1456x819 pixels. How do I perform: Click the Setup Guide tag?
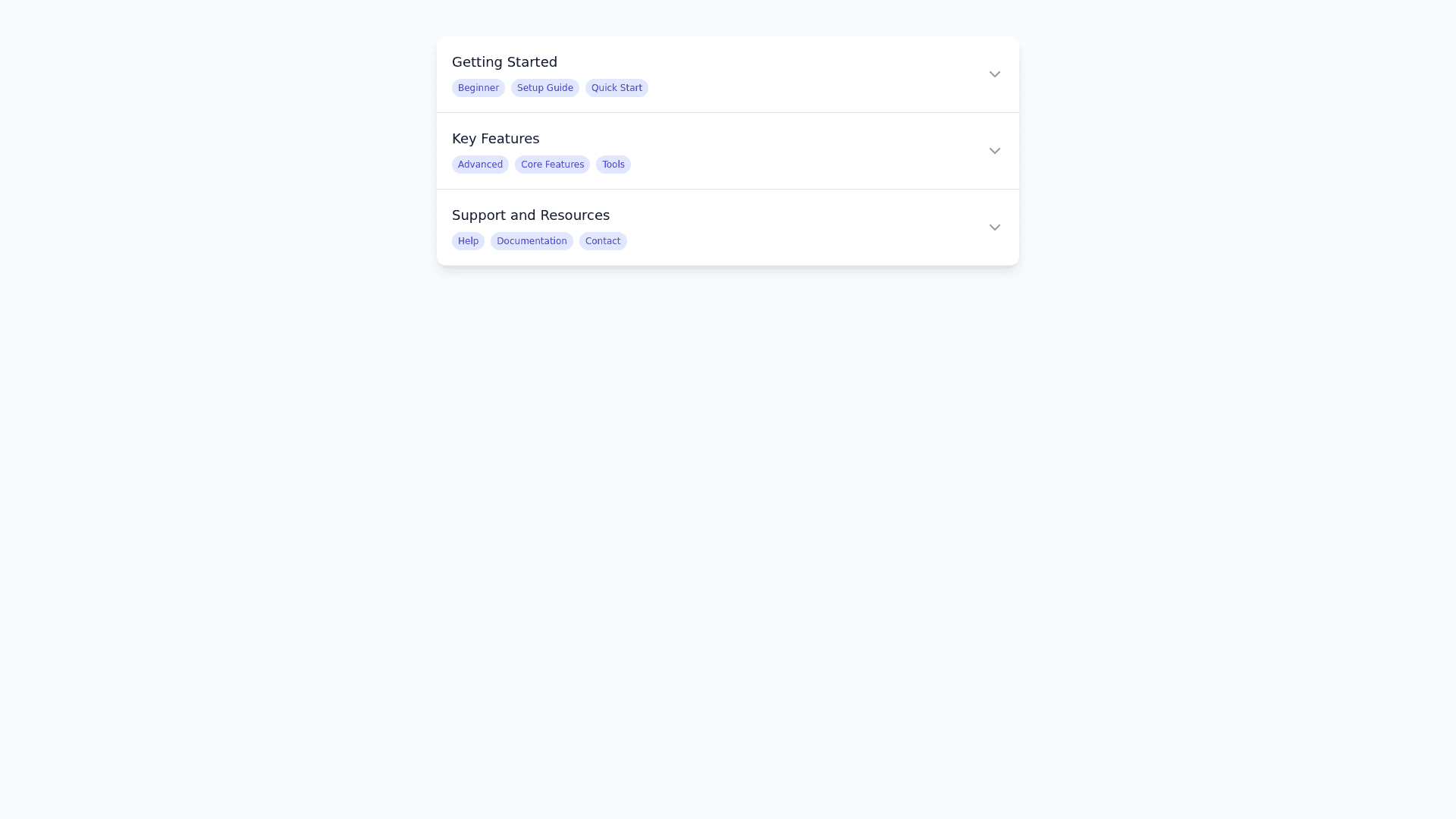[x=544, y=88]
